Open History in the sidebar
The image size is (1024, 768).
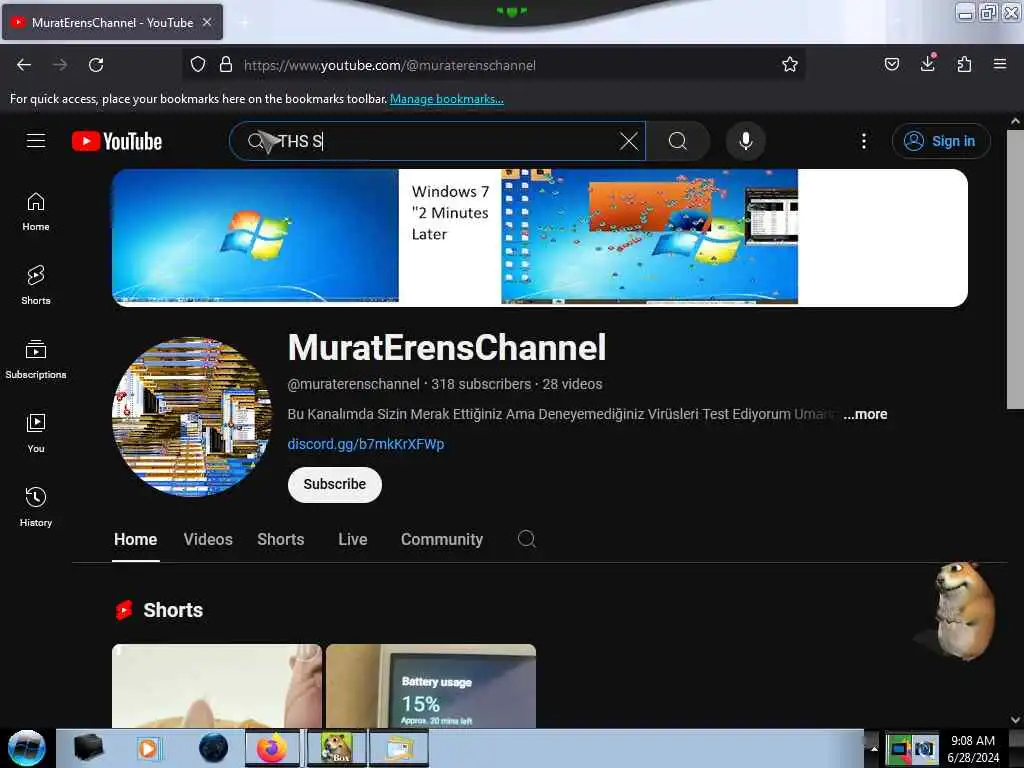(x=36, y=507)
